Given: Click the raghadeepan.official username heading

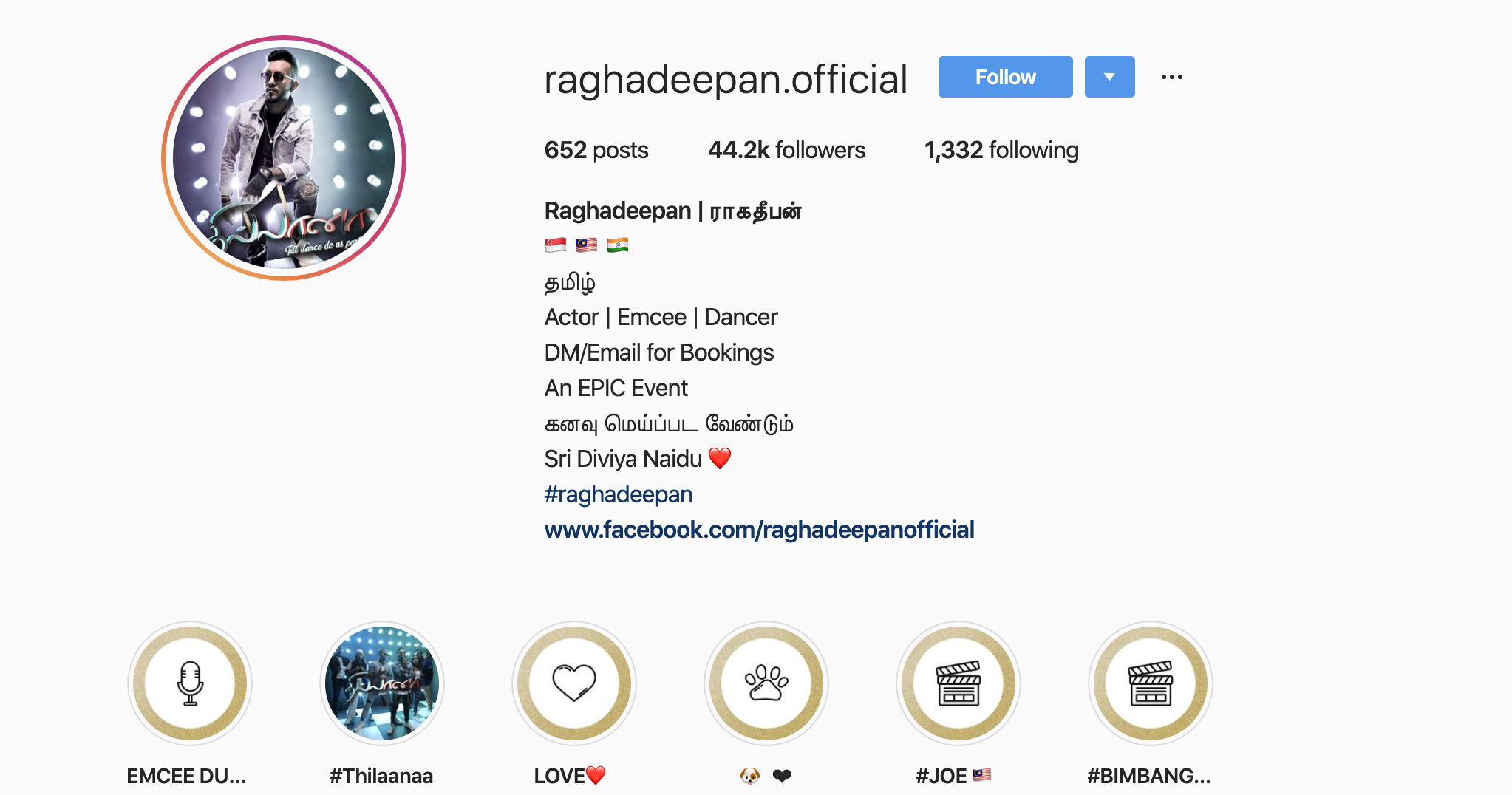Looking at the screenshot, I should [x=726, y=79].
